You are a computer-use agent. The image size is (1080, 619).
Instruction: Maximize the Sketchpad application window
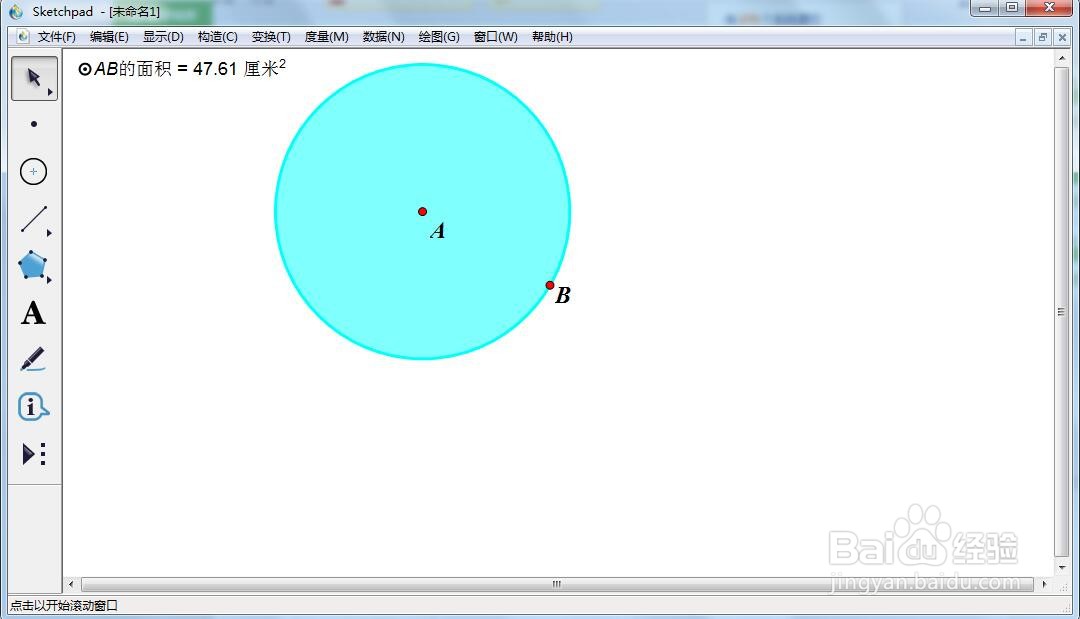coord(1012,8)
